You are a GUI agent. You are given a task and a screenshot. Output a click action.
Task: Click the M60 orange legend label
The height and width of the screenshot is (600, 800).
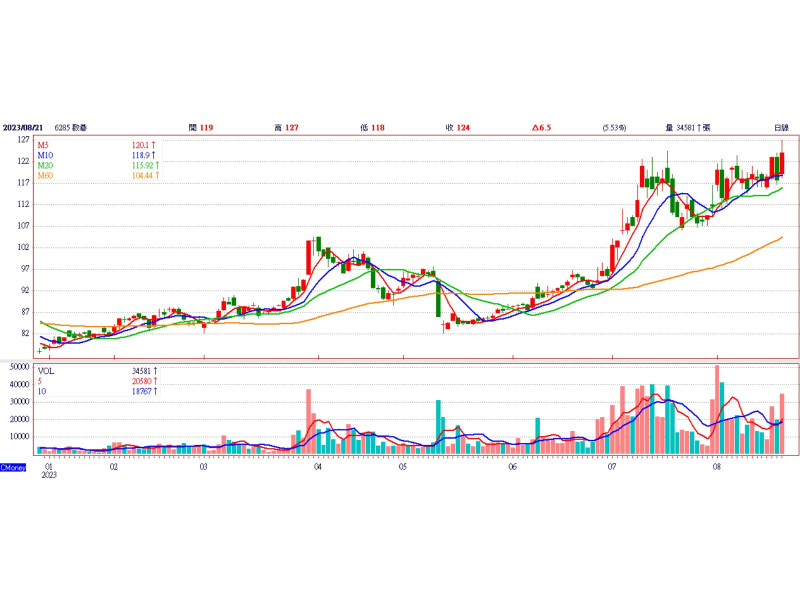click(x=46, y=176)
